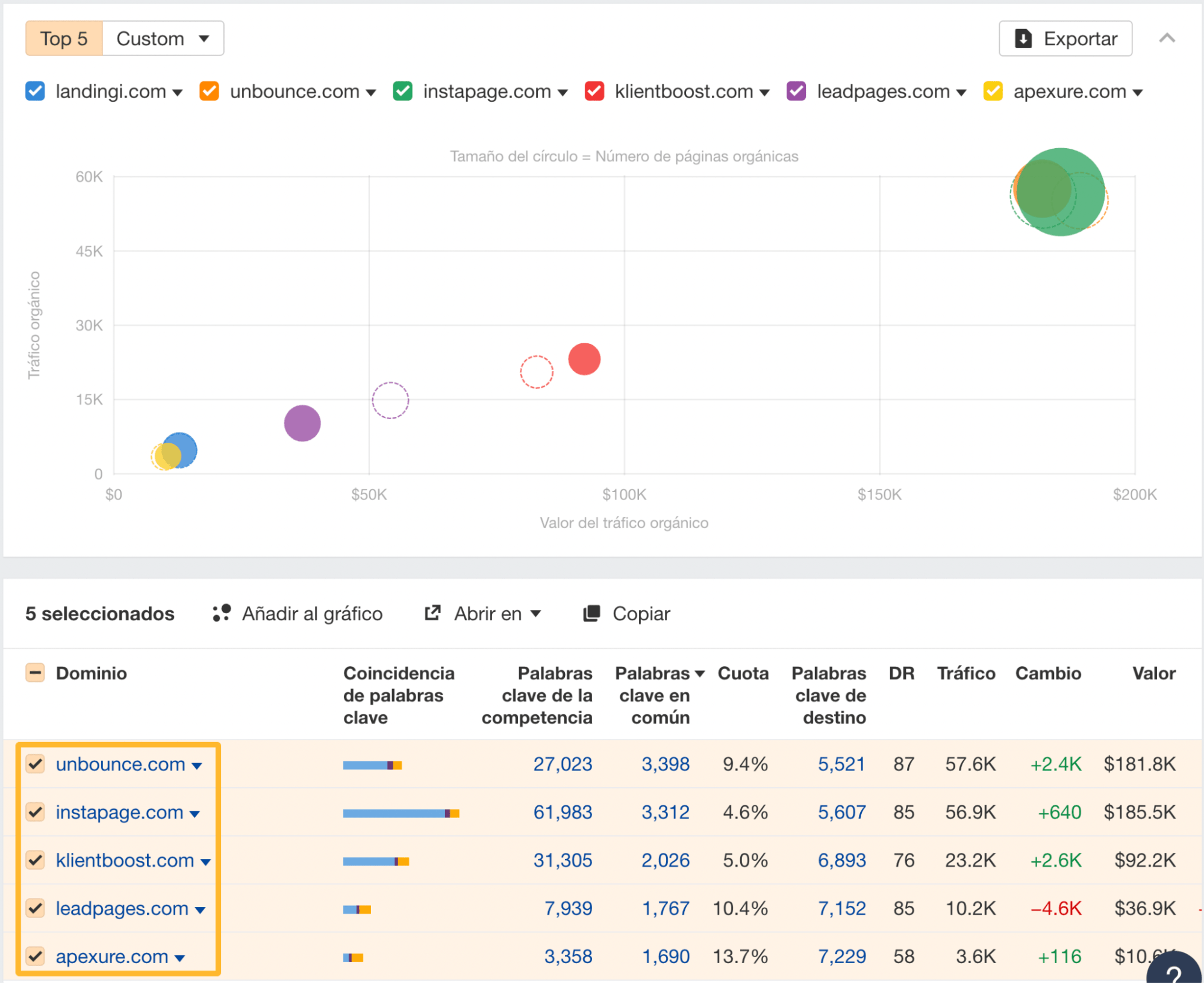
Task: Click the scatter-plot icon beside Añadir al gráfico
Action: tap(221, 613)
